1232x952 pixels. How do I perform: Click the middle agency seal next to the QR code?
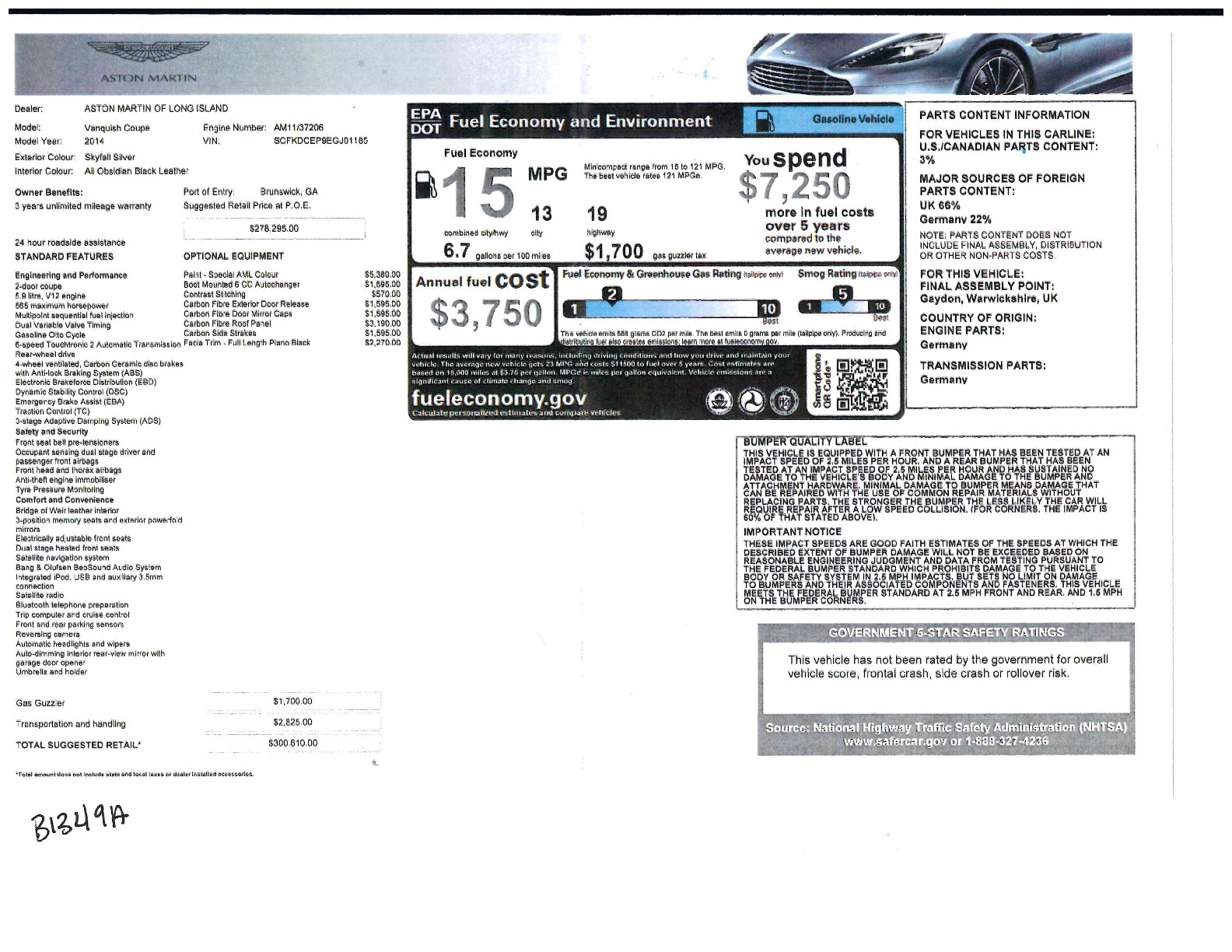tap(749, 401)
